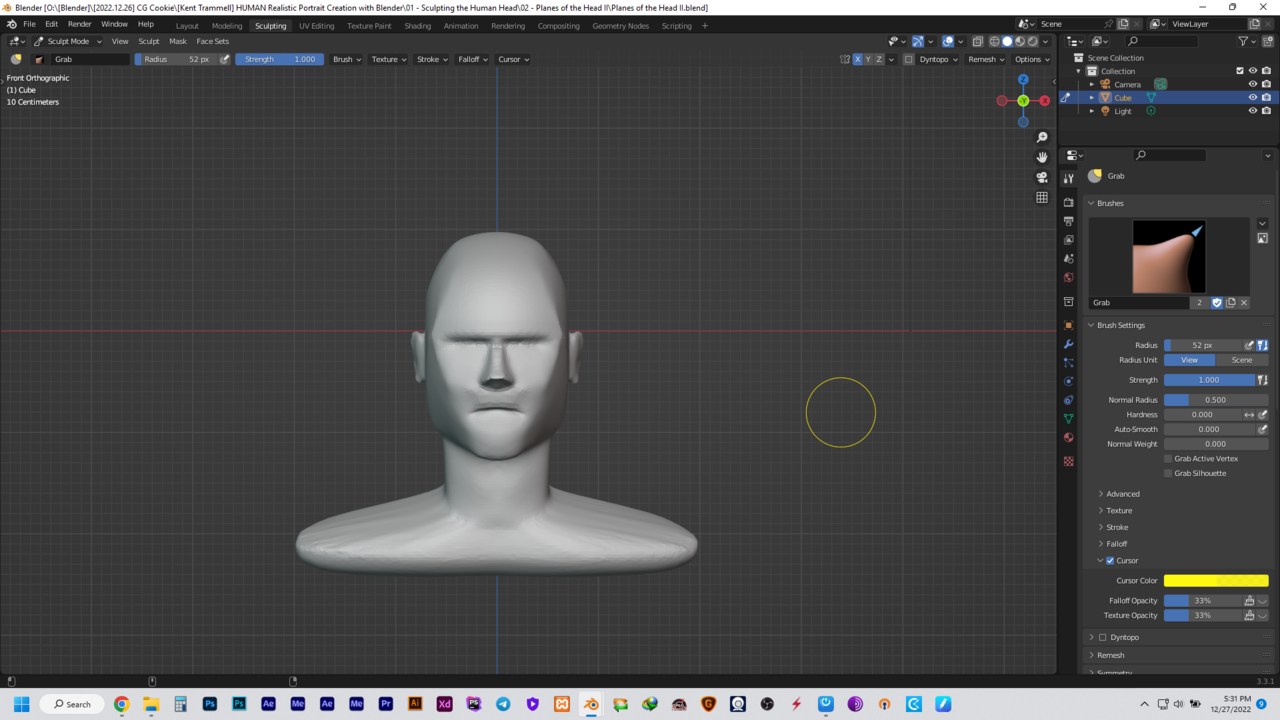Open the Modifiers wrench tab

pos(1069,344)
